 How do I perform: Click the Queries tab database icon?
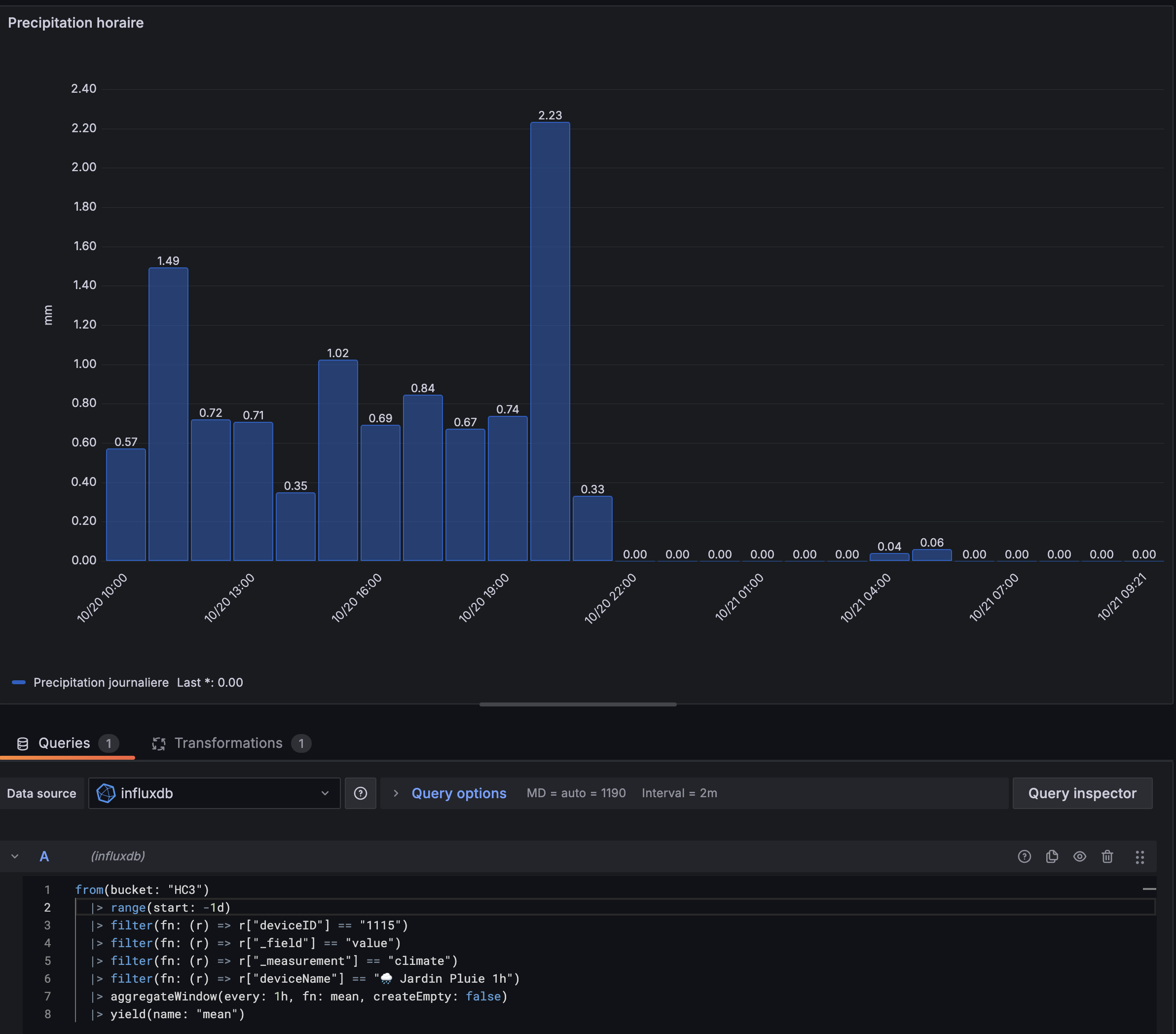pos(22,743)
